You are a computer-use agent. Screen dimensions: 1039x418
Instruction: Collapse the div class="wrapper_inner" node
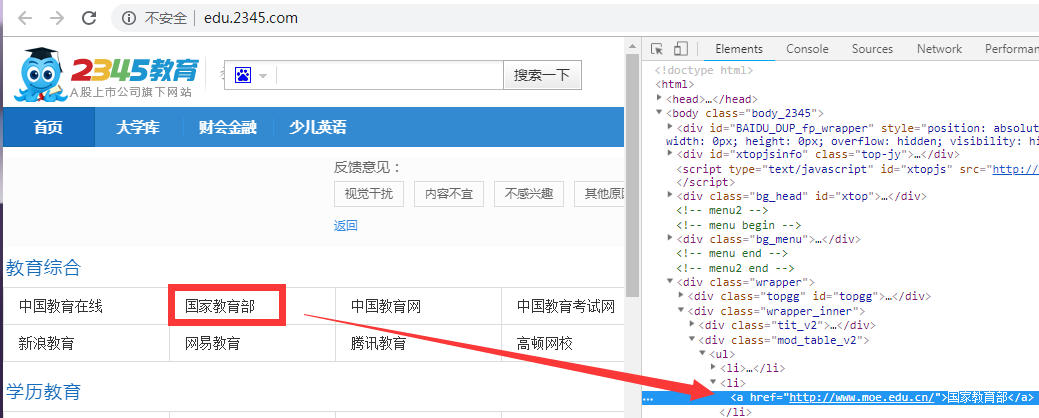click(682, 310)
